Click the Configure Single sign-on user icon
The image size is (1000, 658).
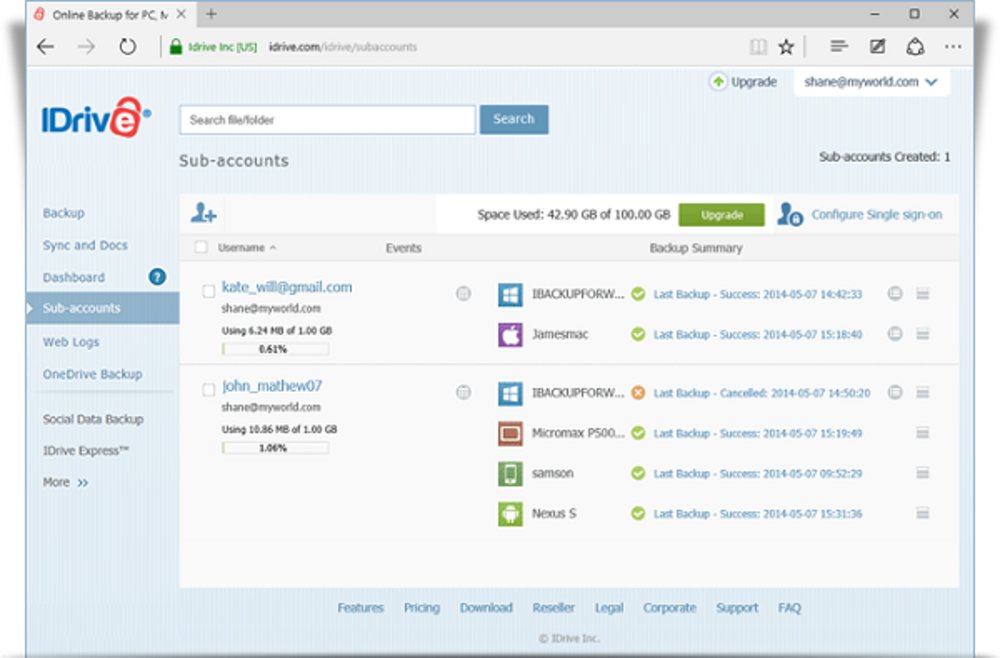[x=790, y=214]
